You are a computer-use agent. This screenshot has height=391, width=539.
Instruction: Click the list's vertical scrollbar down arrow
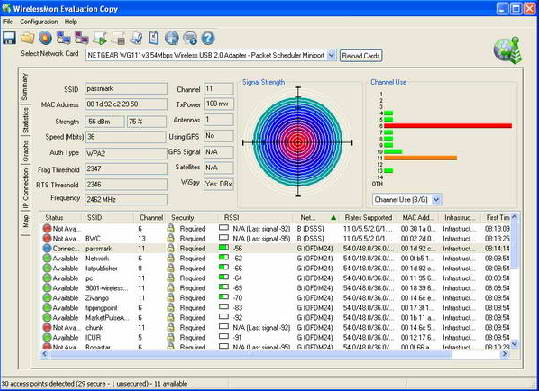(x=514, y=343)
